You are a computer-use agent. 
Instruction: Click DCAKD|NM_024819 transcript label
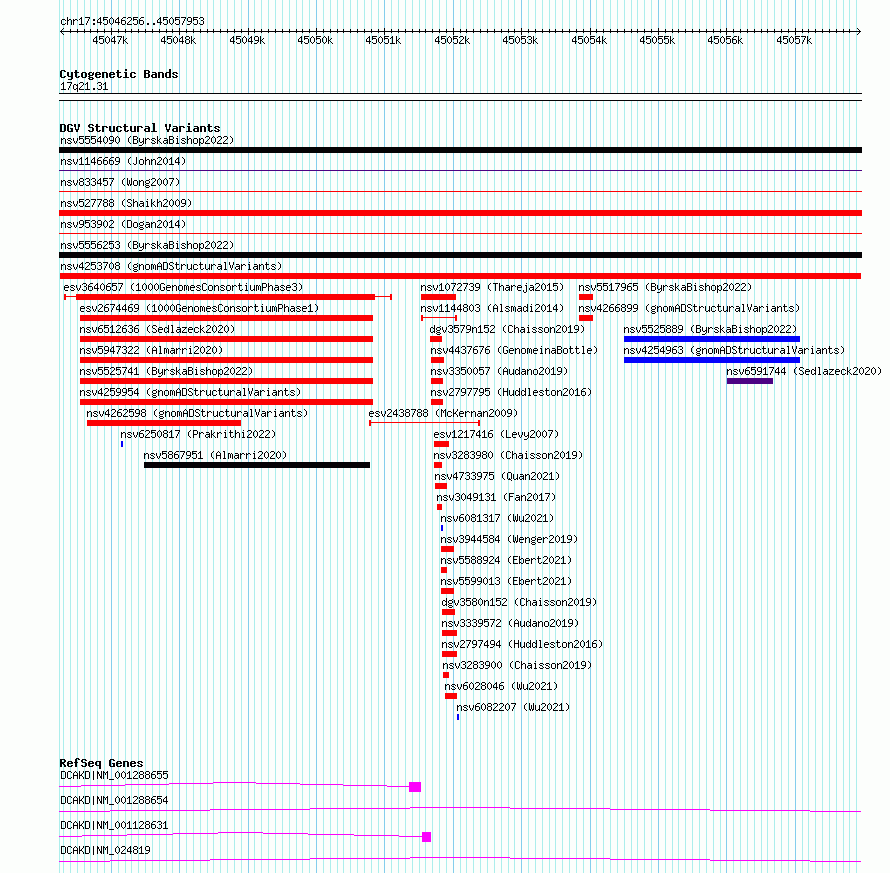(105, 850)
